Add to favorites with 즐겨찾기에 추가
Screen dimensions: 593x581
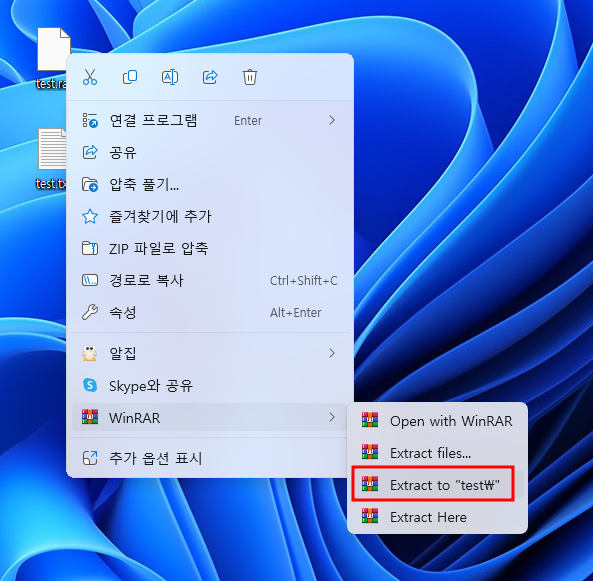pyautogui.click(x=210, y=216)
